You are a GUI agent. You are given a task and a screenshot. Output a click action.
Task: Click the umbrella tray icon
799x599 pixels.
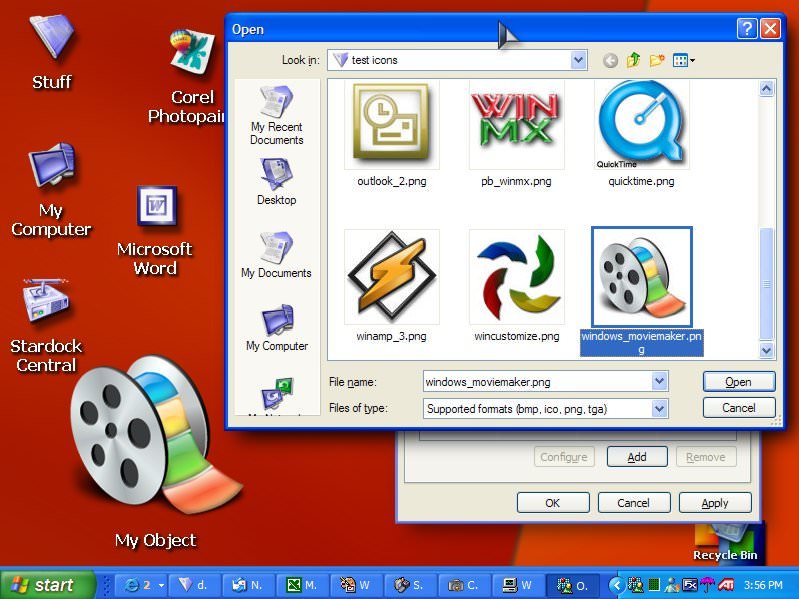tap(707, 584)
